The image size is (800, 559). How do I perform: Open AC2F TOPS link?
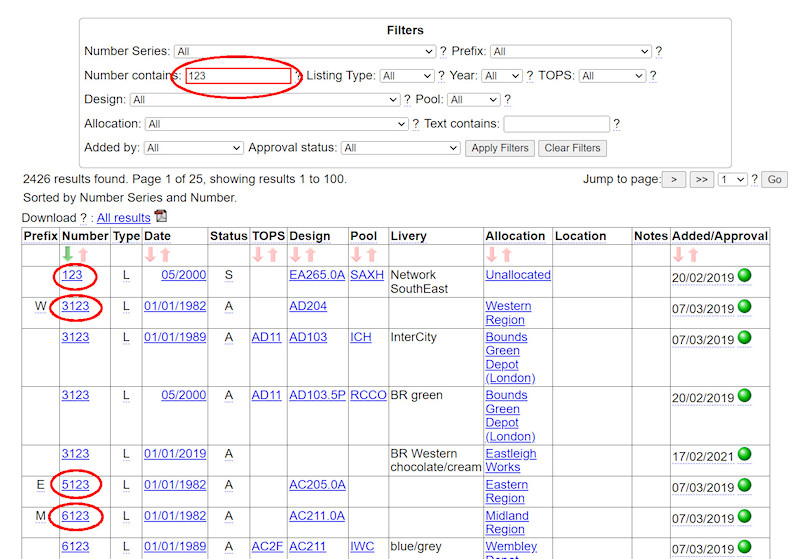267,546
